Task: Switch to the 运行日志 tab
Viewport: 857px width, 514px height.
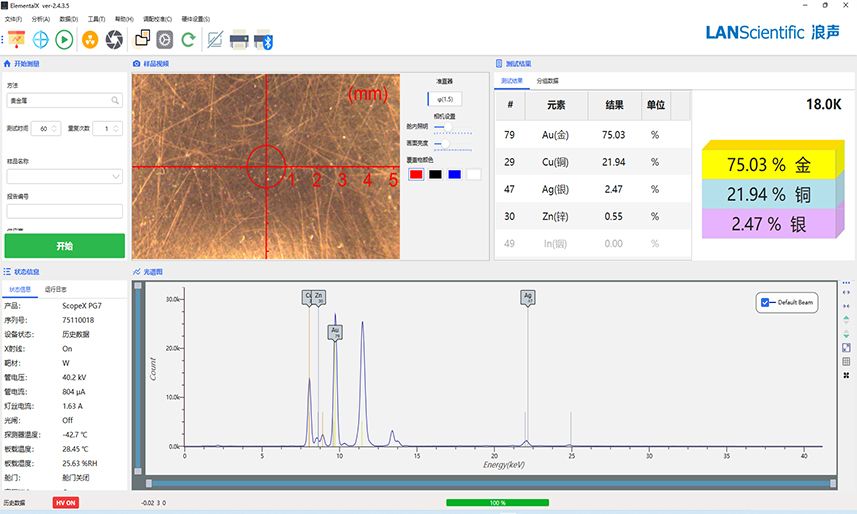Action: [x=56, y=289]
